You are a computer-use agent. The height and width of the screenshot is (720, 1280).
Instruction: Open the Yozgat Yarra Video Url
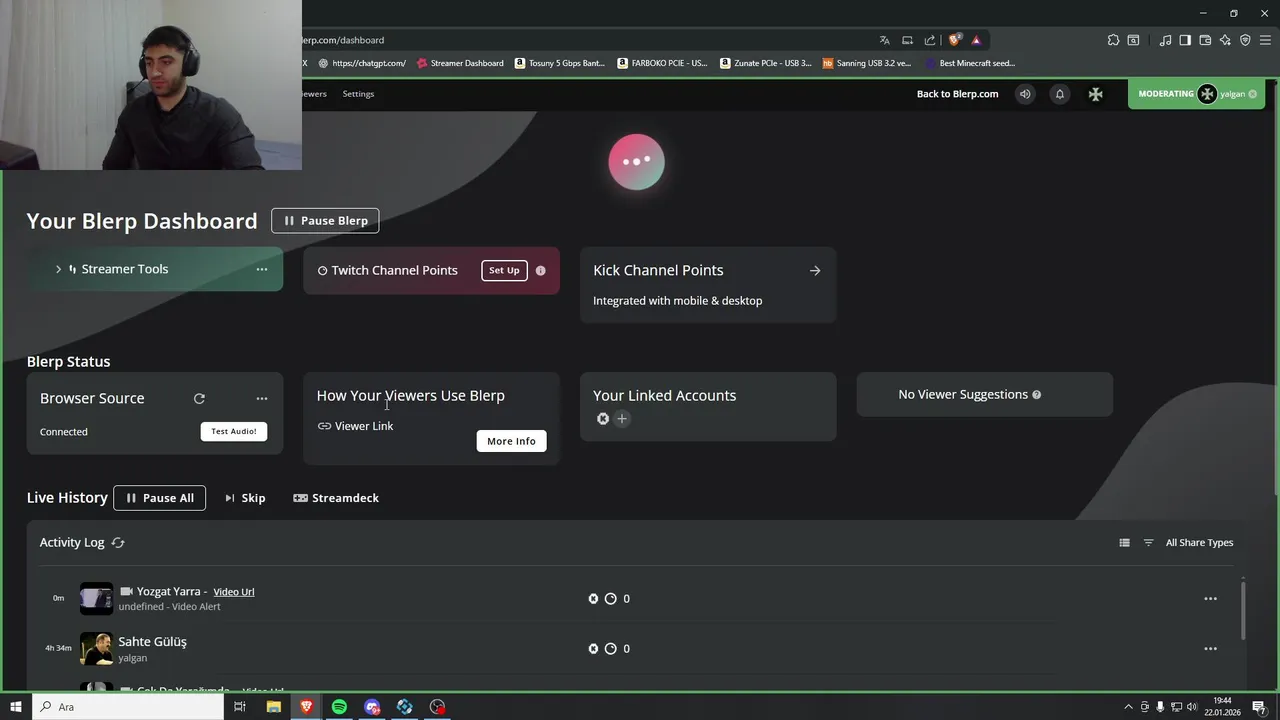[x=234, y=592]
